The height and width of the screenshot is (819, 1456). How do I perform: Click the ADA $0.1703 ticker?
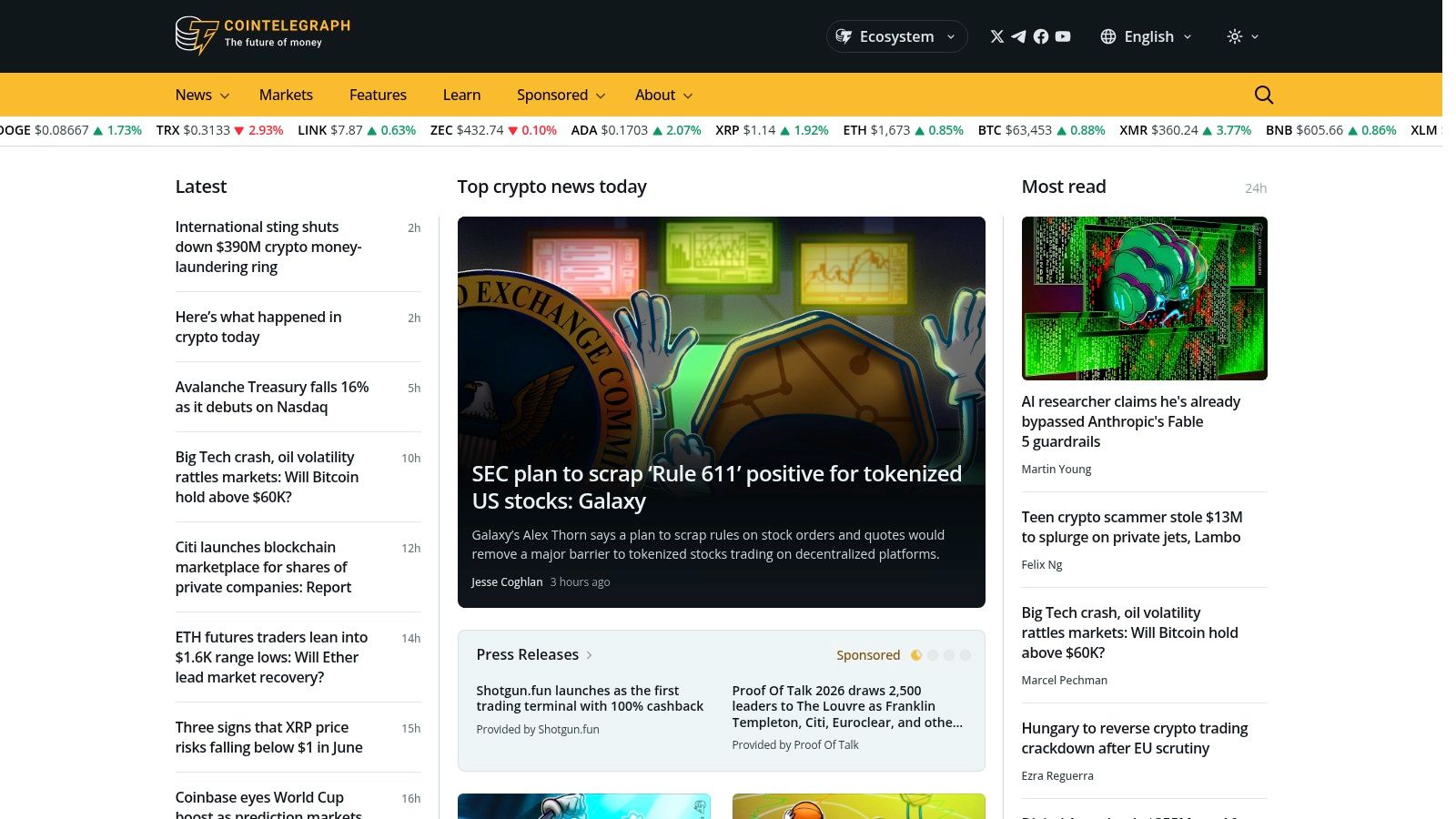click(636, 130)
